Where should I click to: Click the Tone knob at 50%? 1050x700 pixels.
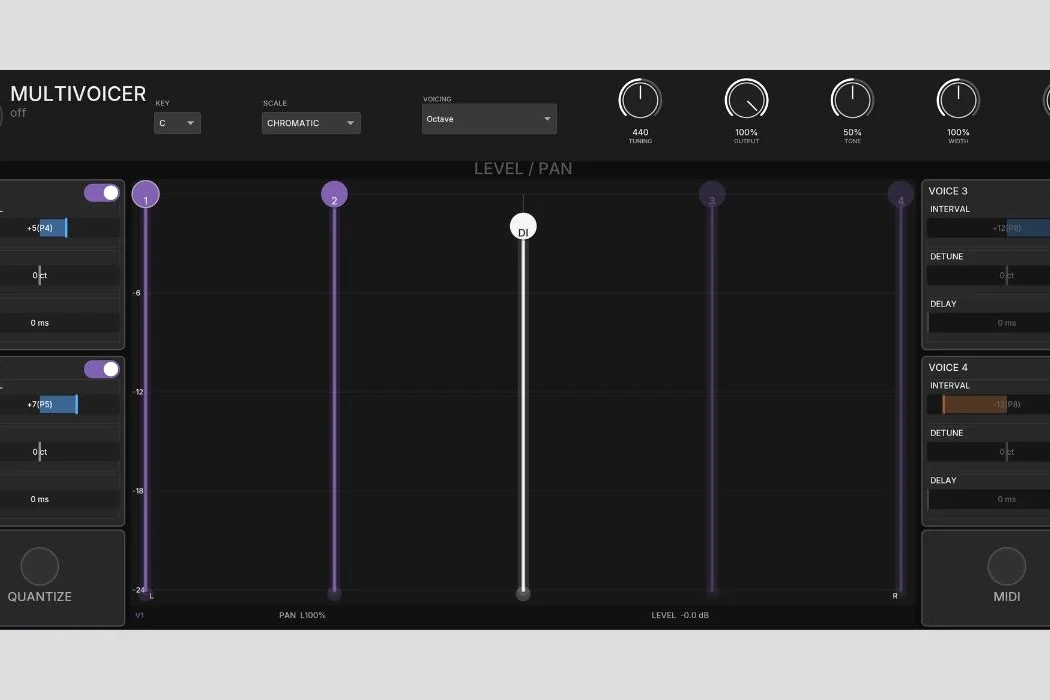tap(852, 100)
